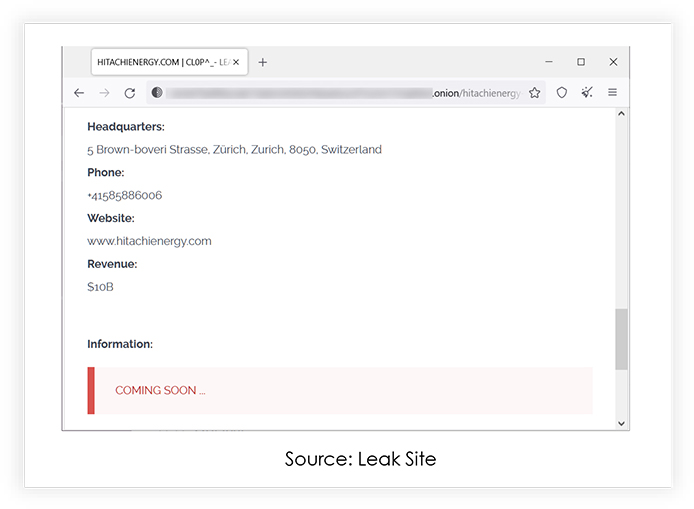Screen dimensions: 694x509
Task: Click the vertical scrollbar thumb
Action: pos(621,339)
